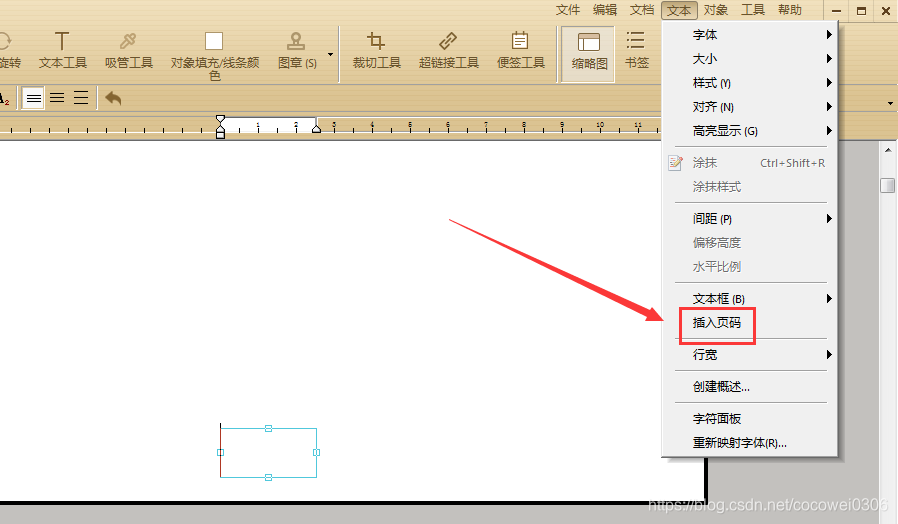Click the vertical scrollbar up arrow
This screenshot has width=898, height=524.
[888, 151]
